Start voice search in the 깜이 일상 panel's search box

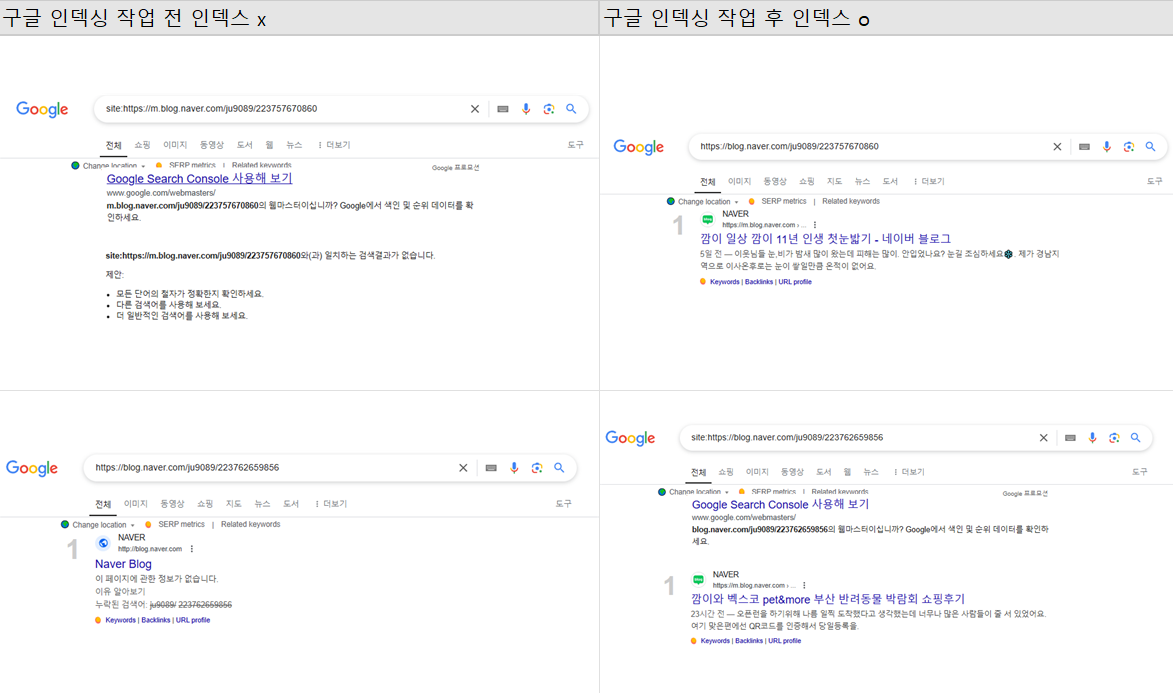tap(1106, 147)
